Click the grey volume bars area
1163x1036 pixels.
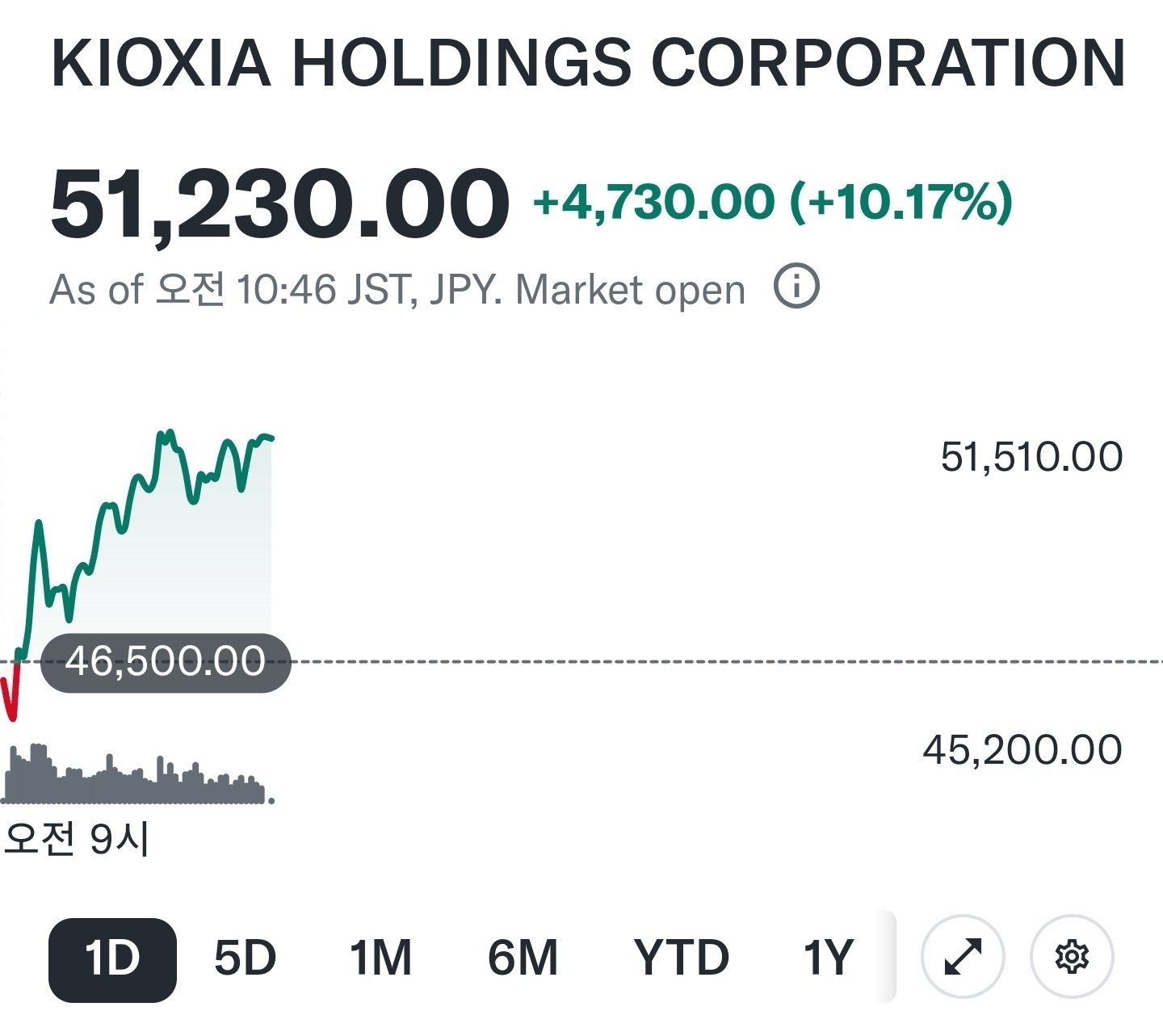pos(135,774)
